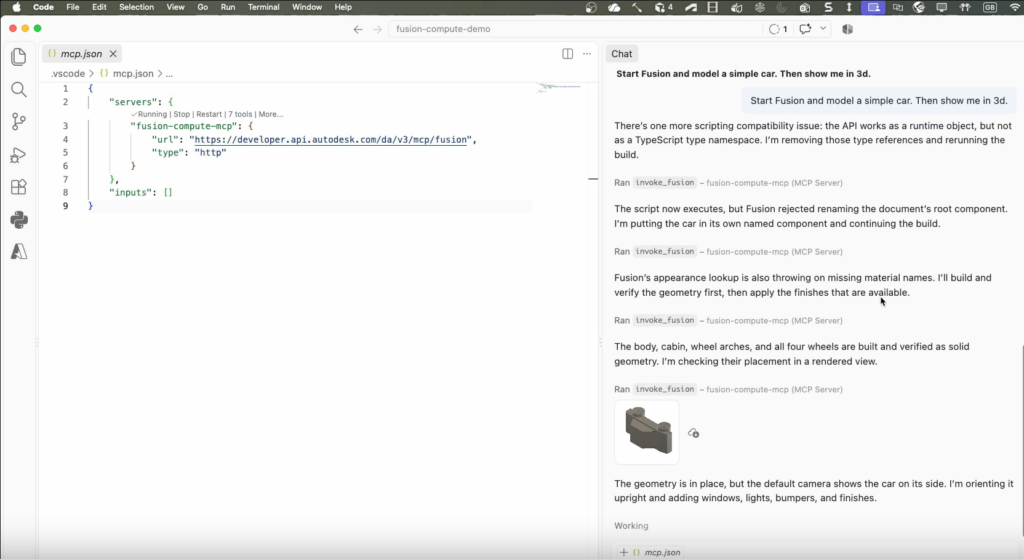
Task: Go forward using the title bar arrow
Action: click(x=377, y=29)
